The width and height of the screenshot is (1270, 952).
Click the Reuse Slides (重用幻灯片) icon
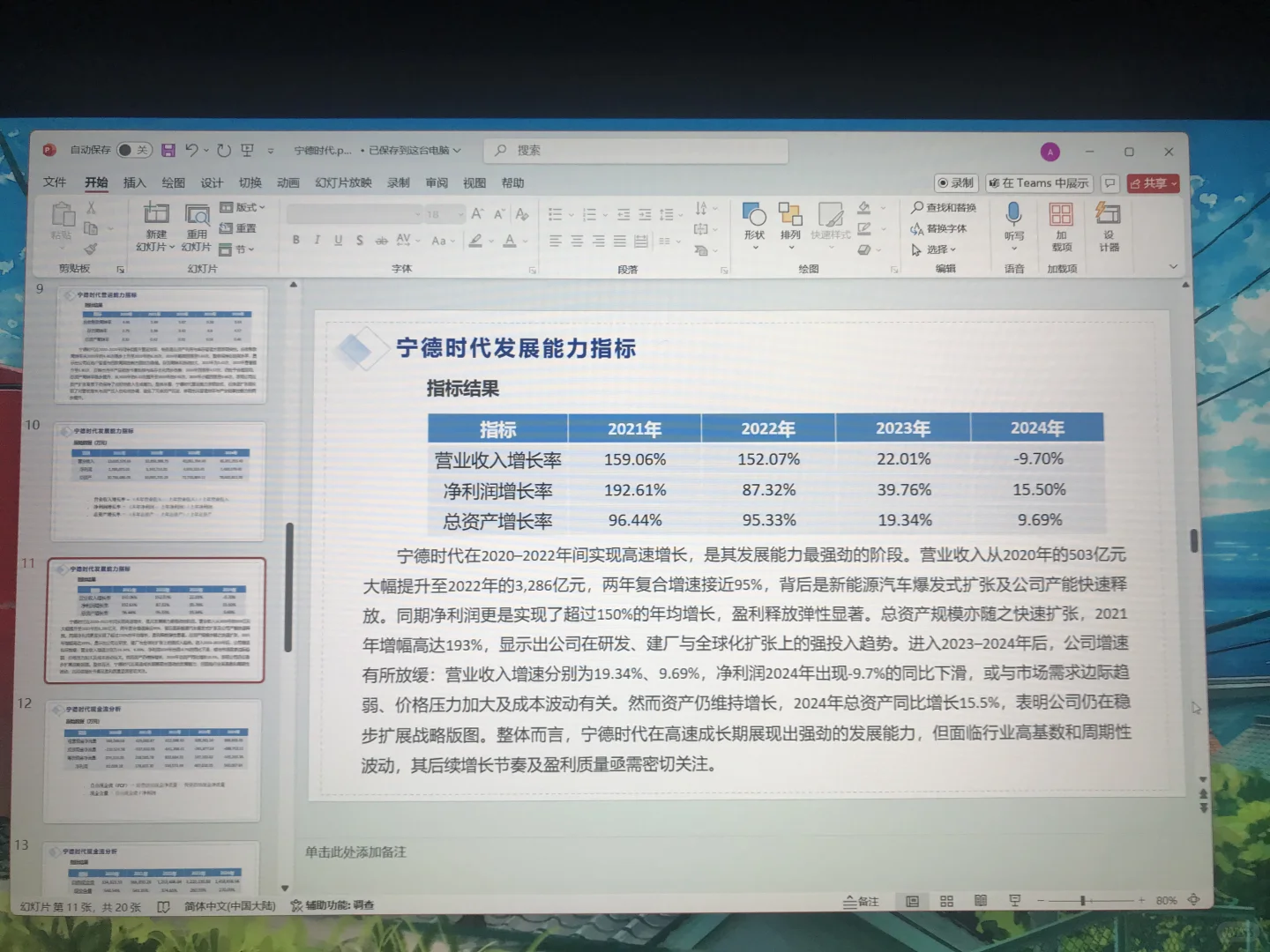pyautogui.click(x=197, y=214)
